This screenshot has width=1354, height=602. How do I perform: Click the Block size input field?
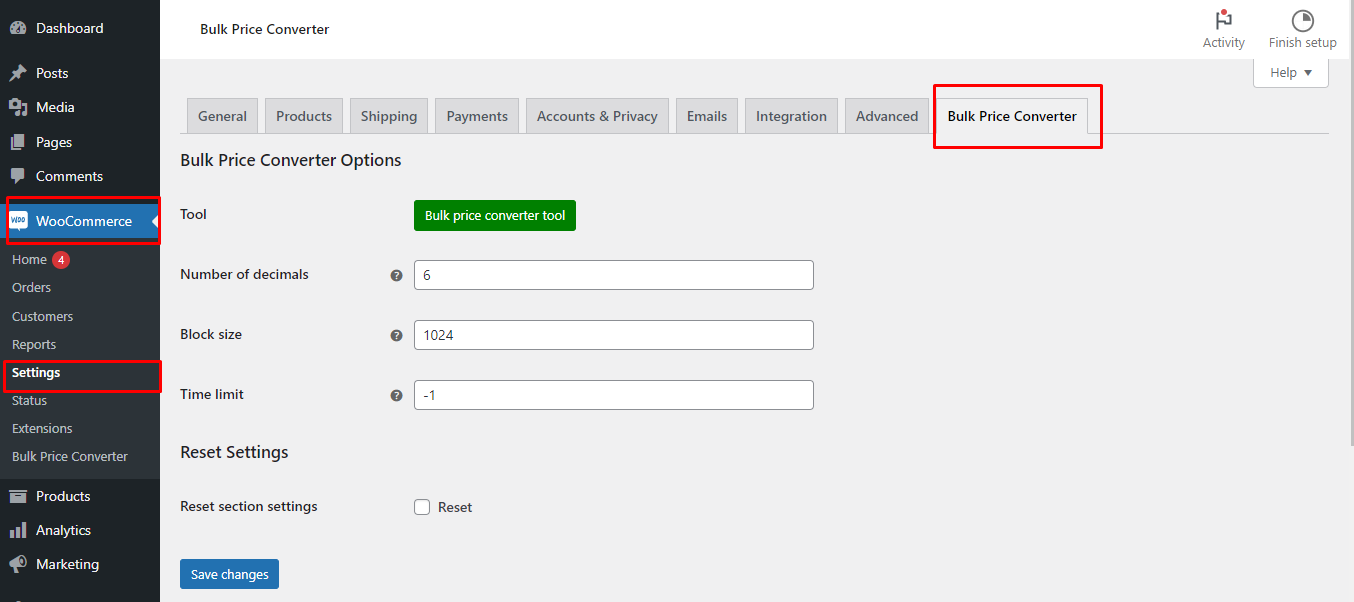tap(614, 335)
